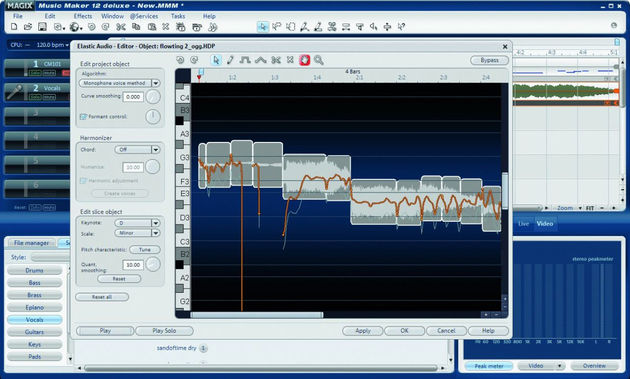Open the Scale dropdown set to Minor

tap(137, 233)
